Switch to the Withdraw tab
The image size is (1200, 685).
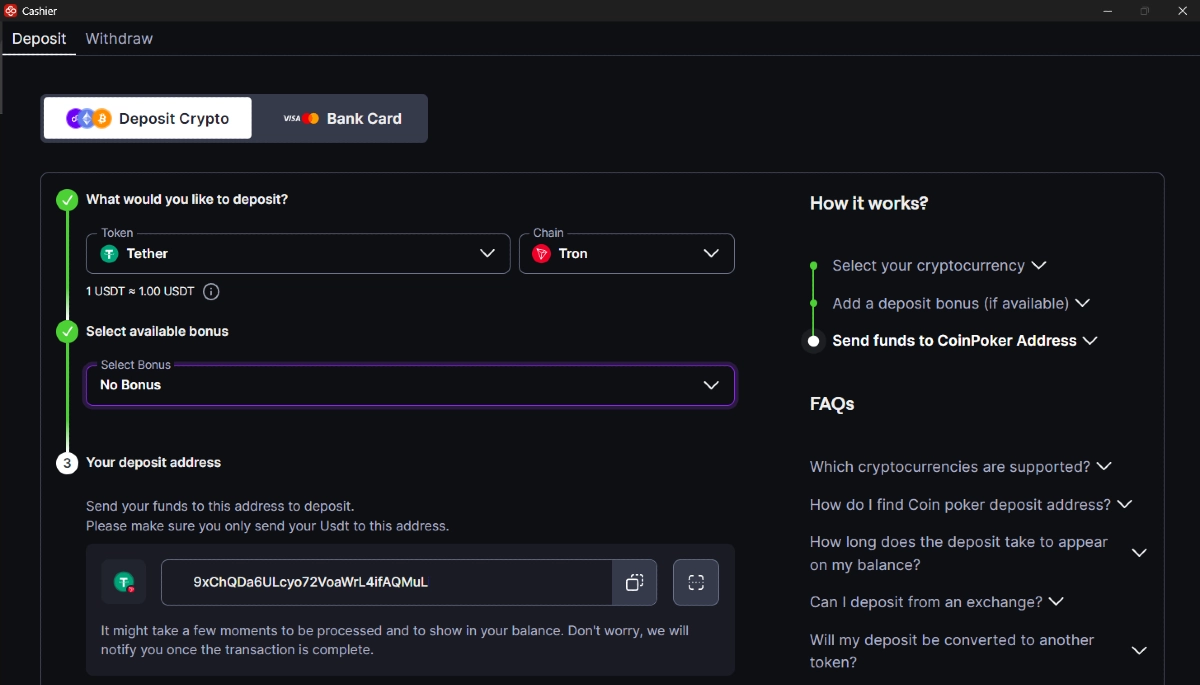tap(119, 39)
